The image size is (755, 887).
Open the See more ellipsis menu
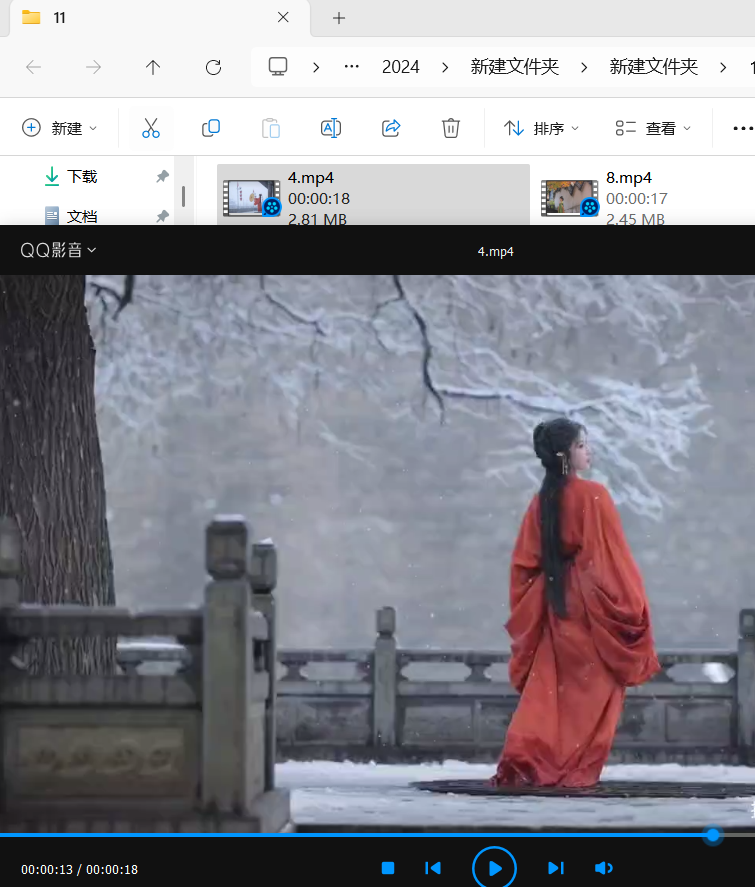click(x=743, y=128)
